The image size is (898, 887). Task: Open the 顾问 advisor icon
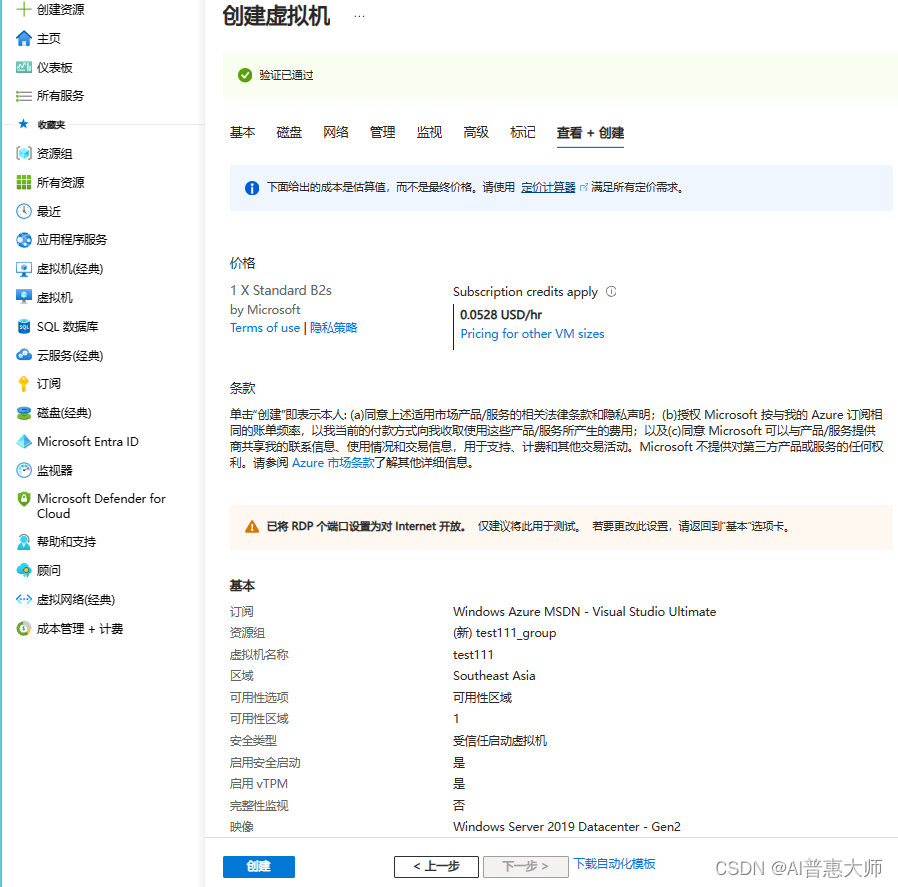23,570
